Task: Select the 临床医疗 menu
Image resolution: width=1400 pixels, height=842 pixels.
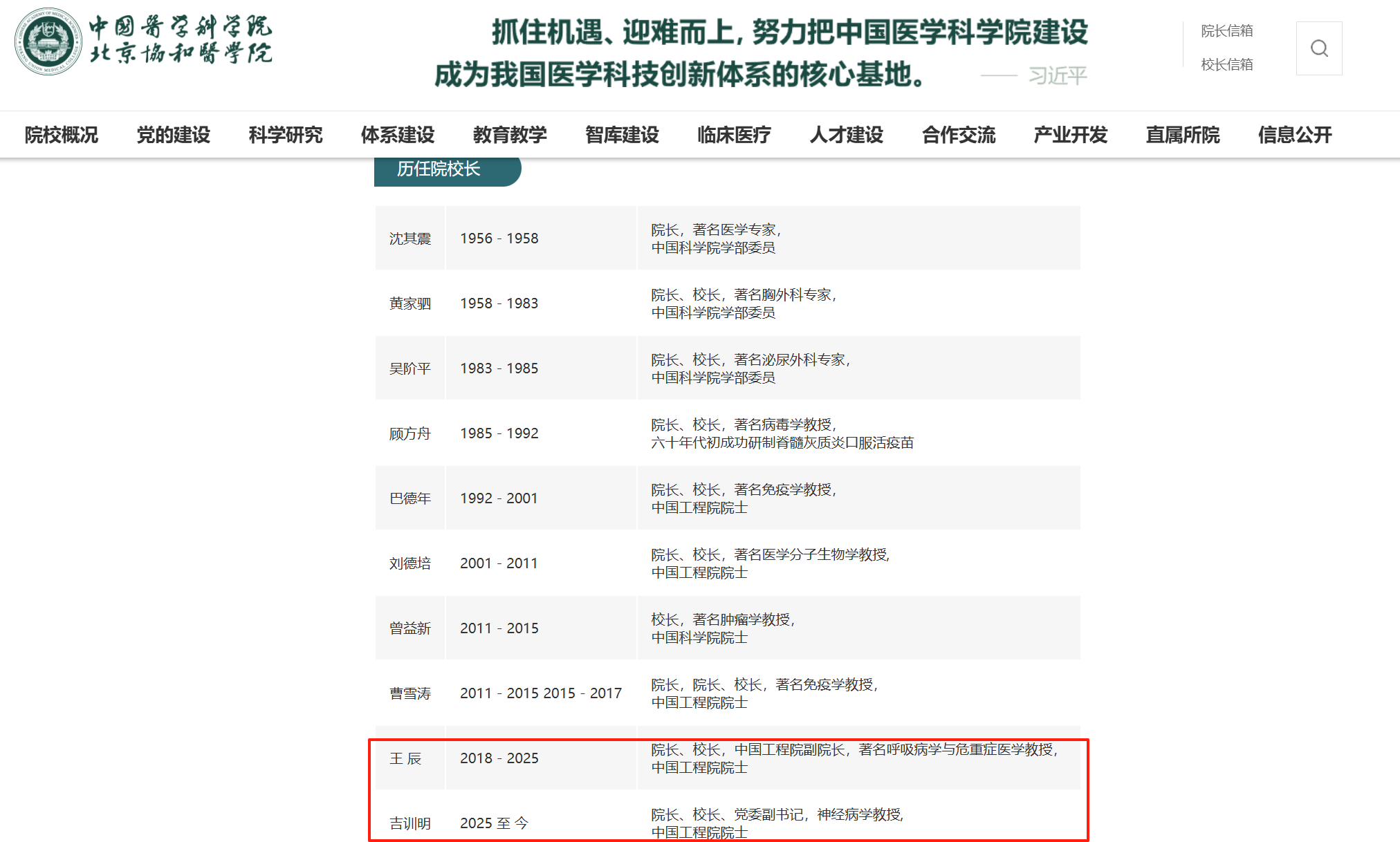Action: click(734, 135)
